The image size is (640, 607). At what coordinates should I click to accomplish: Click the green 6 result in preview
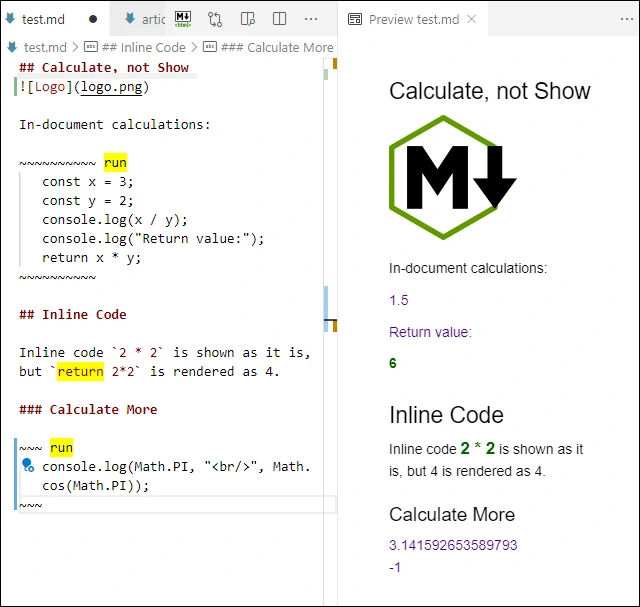point(393,363)
